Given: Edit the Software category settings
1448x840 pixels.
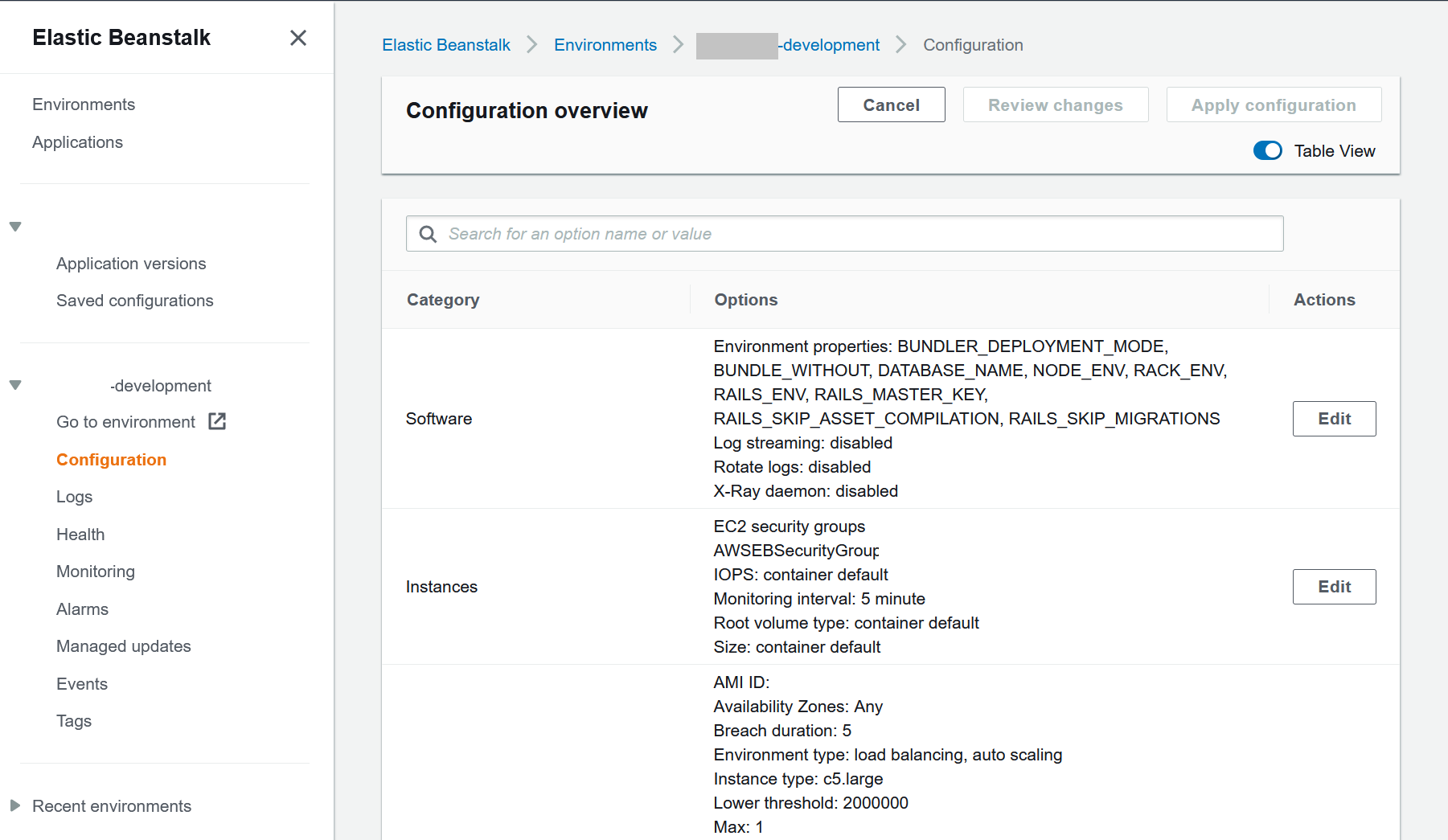Looking at the screenshot, I should (1333, 419).
